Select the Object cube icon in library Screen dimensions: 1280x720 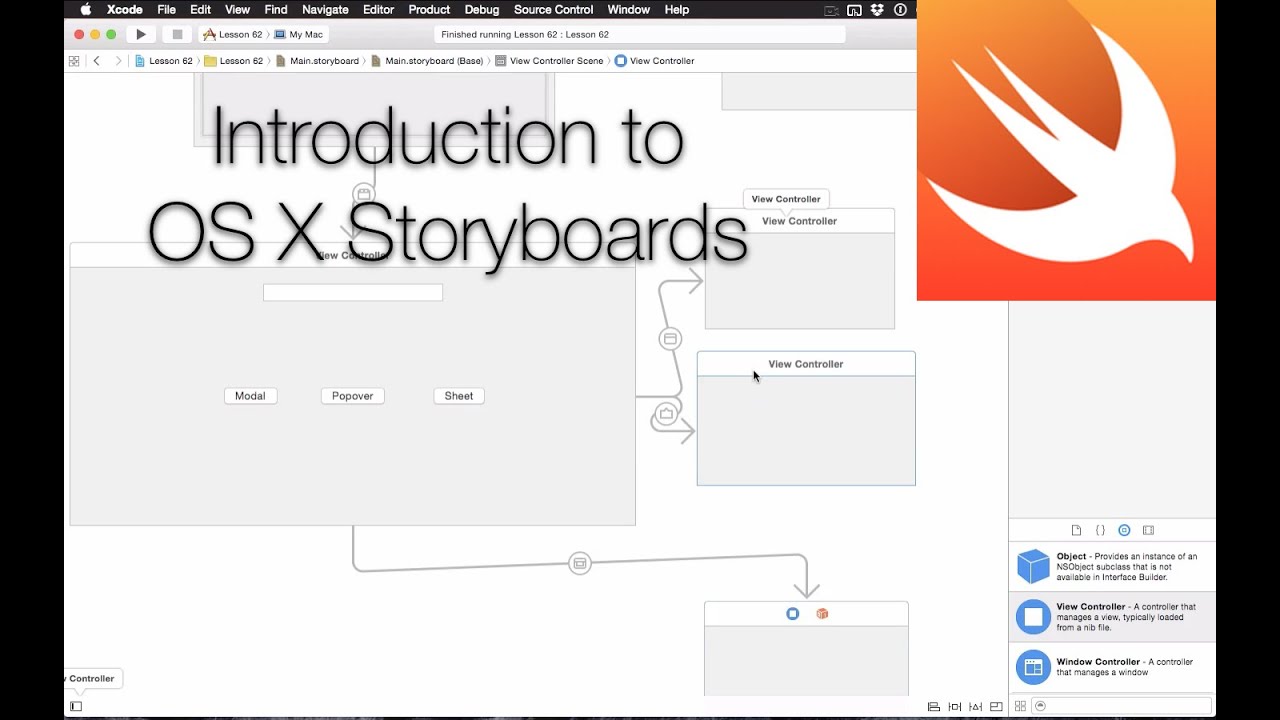pyautogui.click(x=1033, y=566)
